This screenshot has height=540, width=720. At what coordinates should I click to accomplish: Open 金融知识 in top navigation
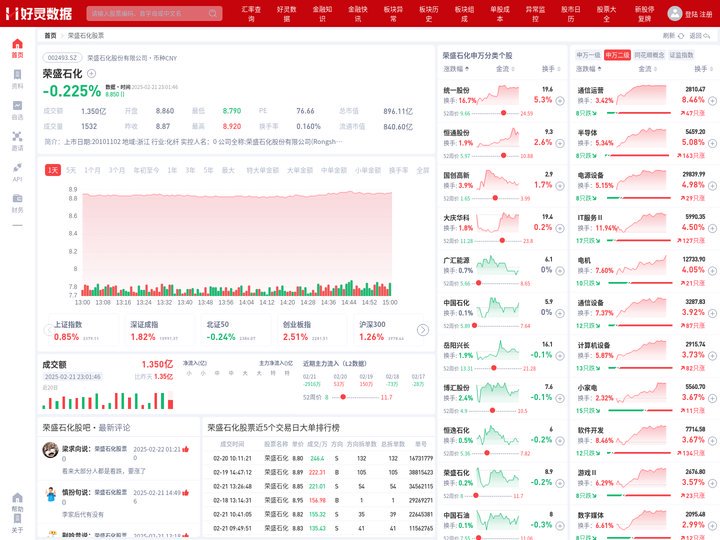(x=322, y=13)
